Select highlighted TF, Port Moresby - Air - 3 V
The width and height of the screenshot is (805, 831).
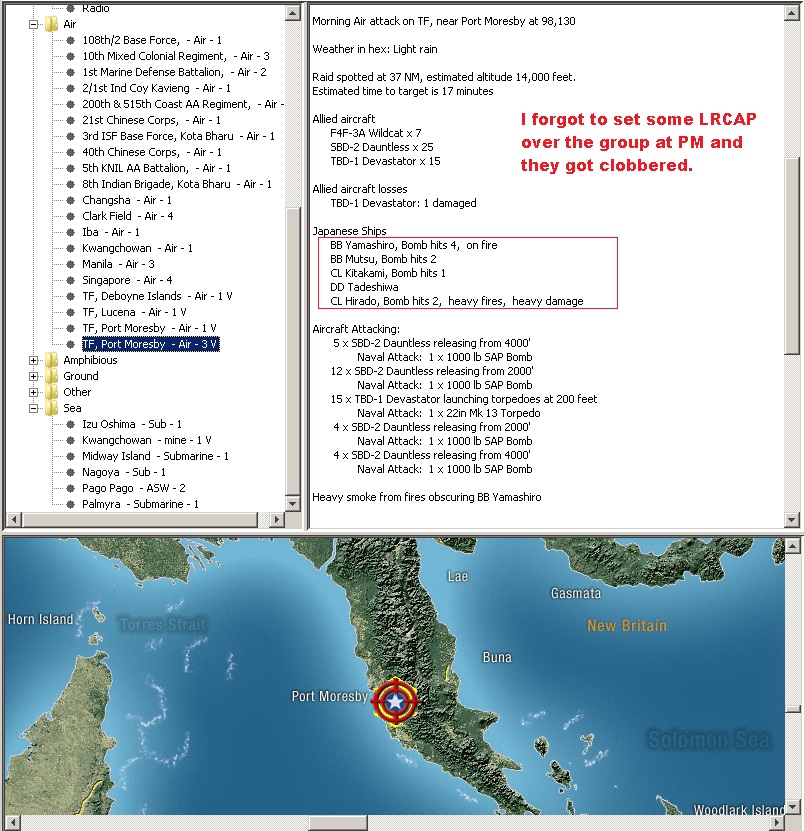151,344
